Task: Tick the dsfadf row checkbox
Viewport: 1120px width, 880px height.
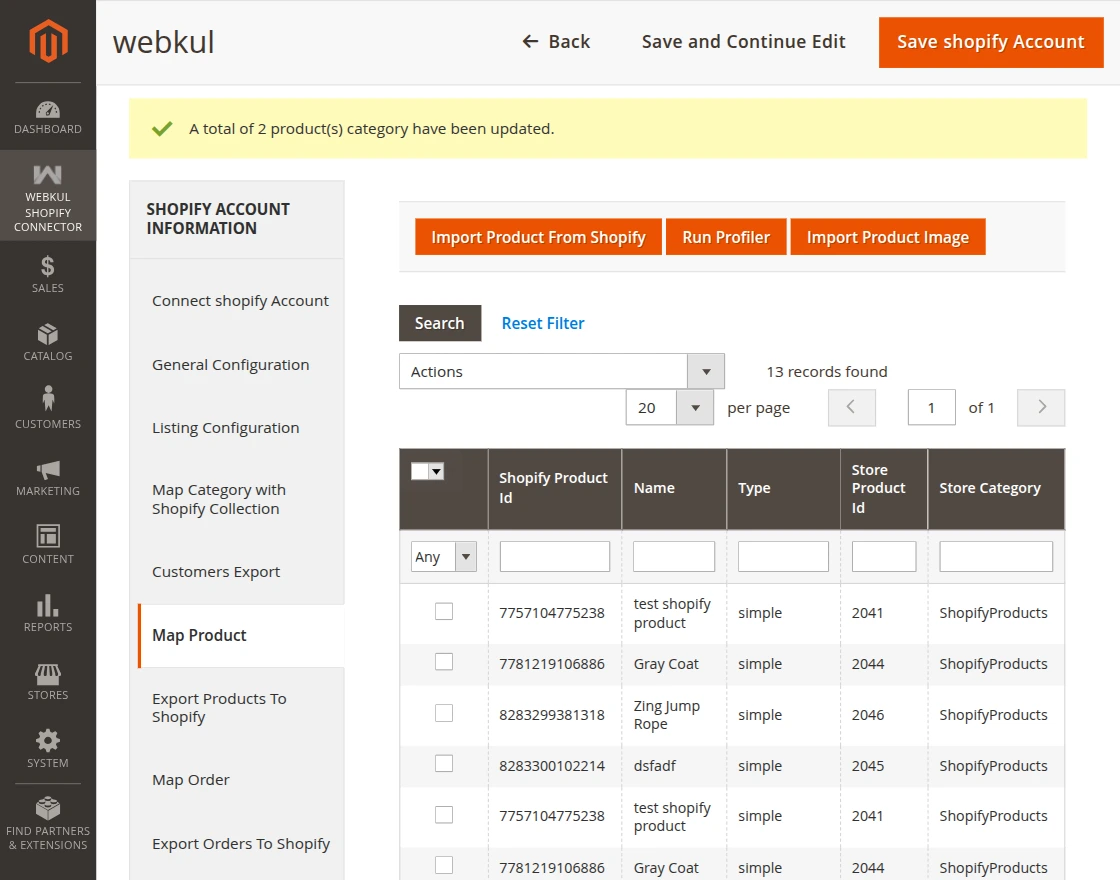Action: 444,764
